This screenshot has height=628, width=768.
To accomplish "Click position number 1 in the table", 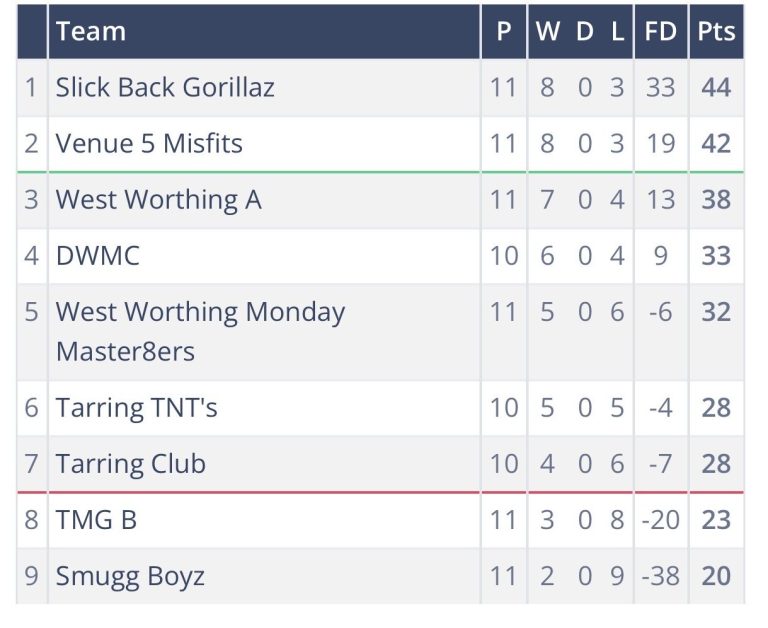I will (x=31, y=88).
